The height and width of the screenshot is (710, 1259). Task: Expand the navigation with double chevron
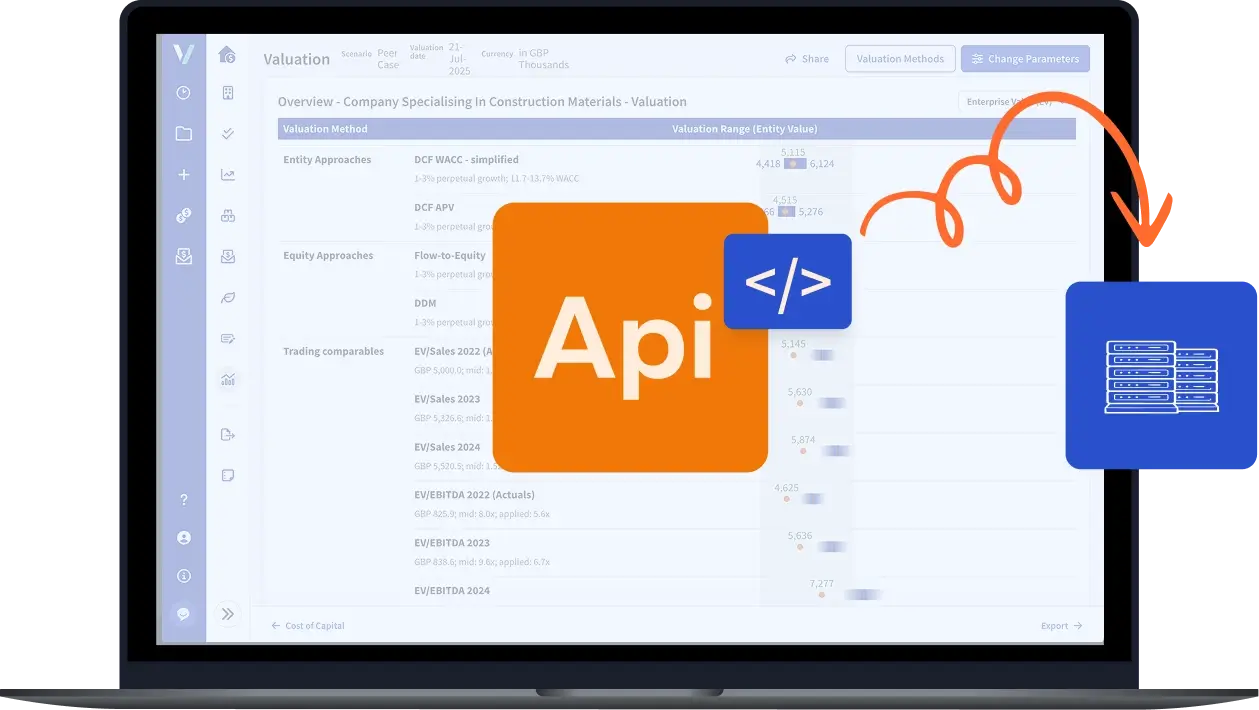click(228, 614)
